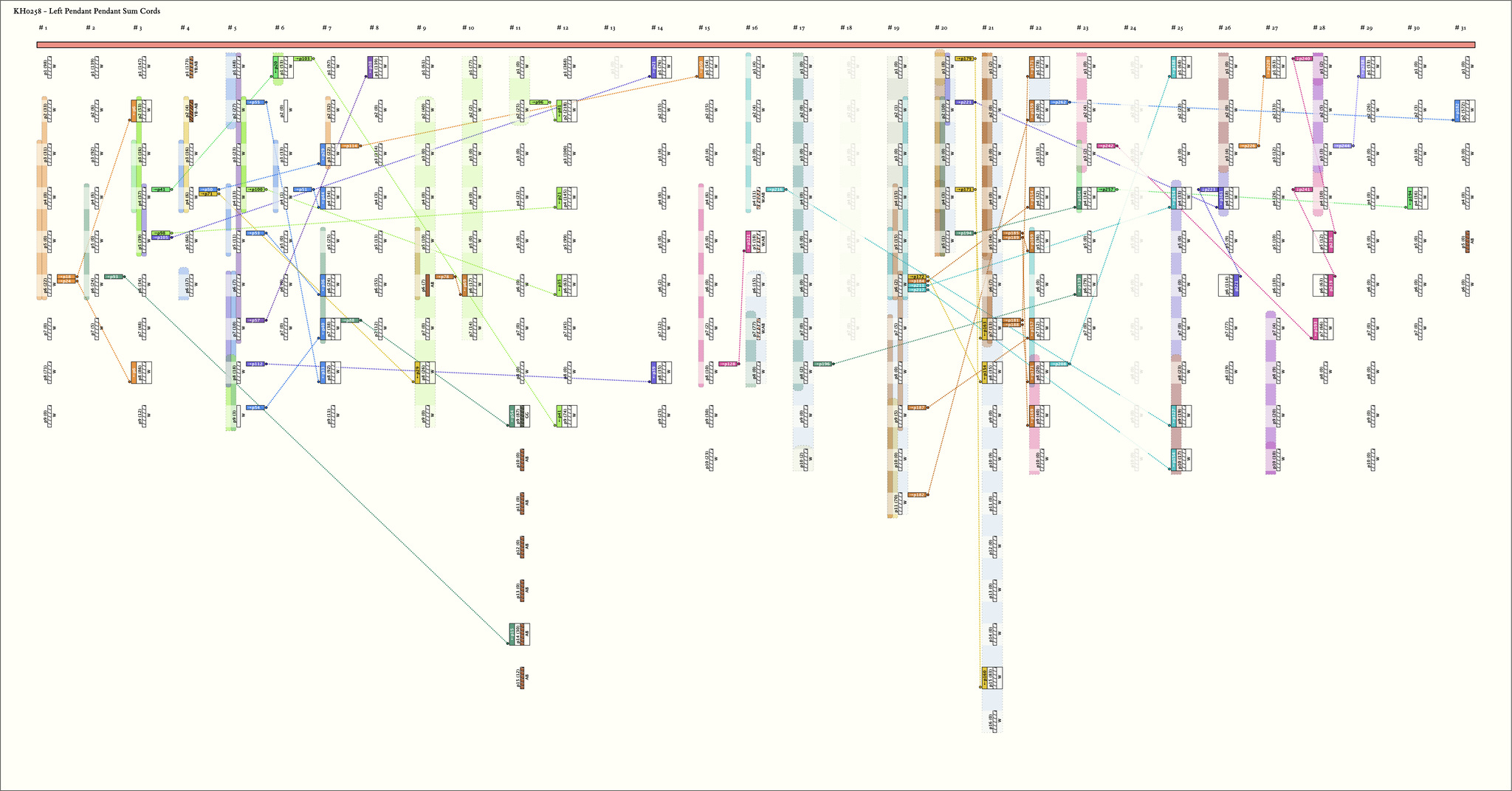Select the dark green →p196 marker
This screenshot has width=1512, height=791.
click(822, 364)
